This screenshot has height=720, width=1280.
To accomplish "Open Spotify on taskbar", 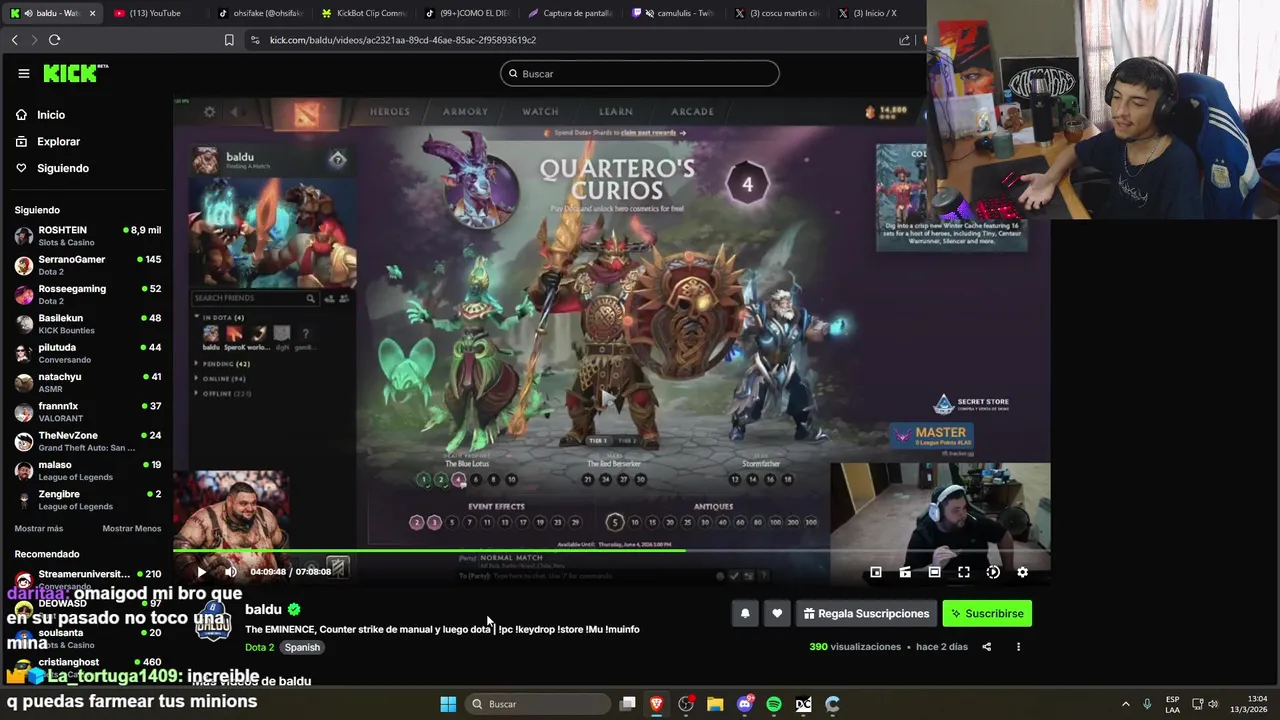I will (x=774, y=704).
